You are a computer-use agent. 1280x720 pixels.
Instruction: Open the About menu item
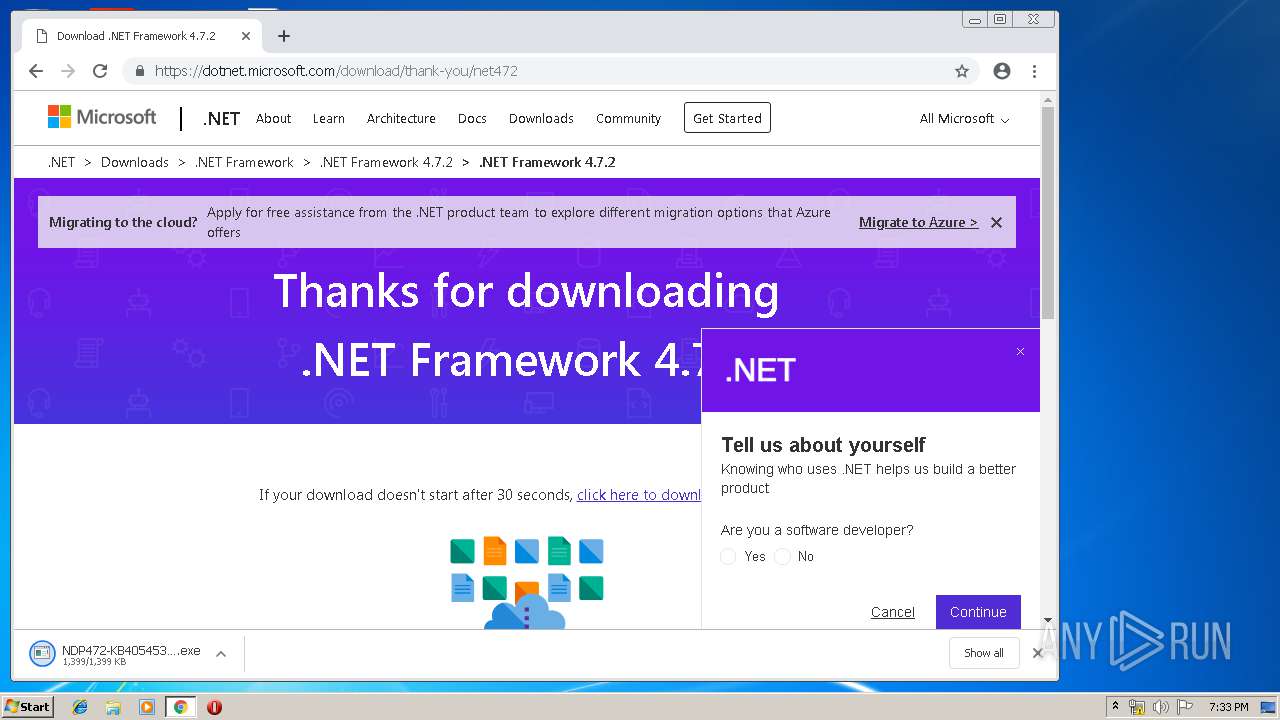click(273, 118)
